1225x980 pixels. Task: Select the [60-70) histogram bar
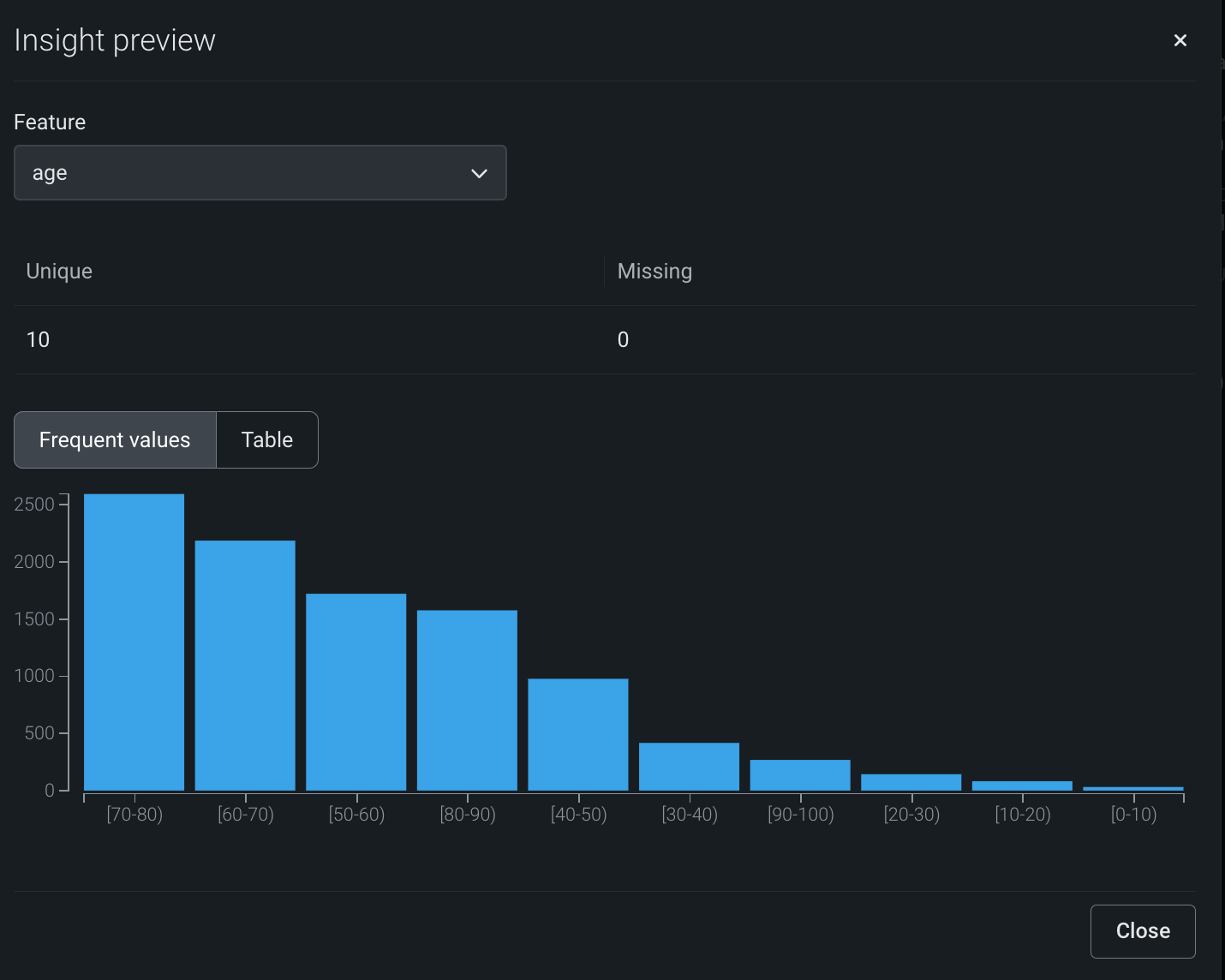(245, 666)
